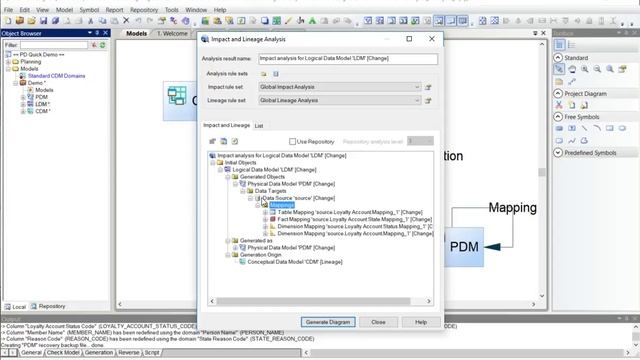Image resolution: width=640 pixels, height=360 pixels.
Task: Open the Lineage rule set dropdown
Action: pyautogui.click(x=417, y=100)
